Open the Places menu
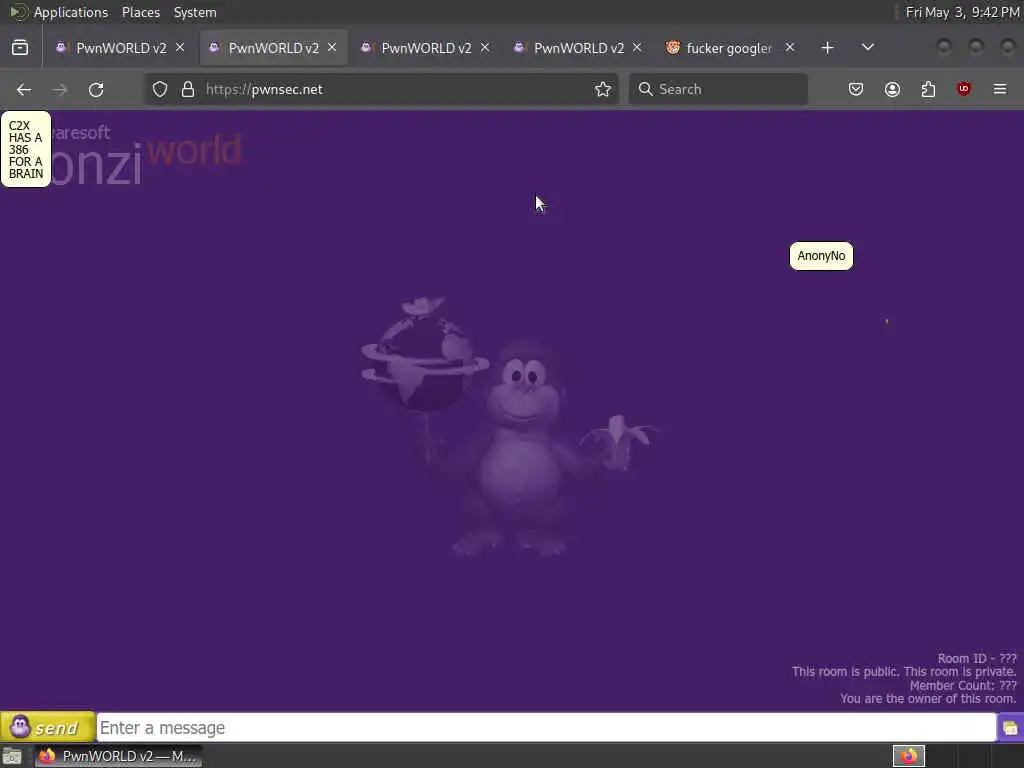Viewport: 1024px width, 768px height. tap(140, 12)
